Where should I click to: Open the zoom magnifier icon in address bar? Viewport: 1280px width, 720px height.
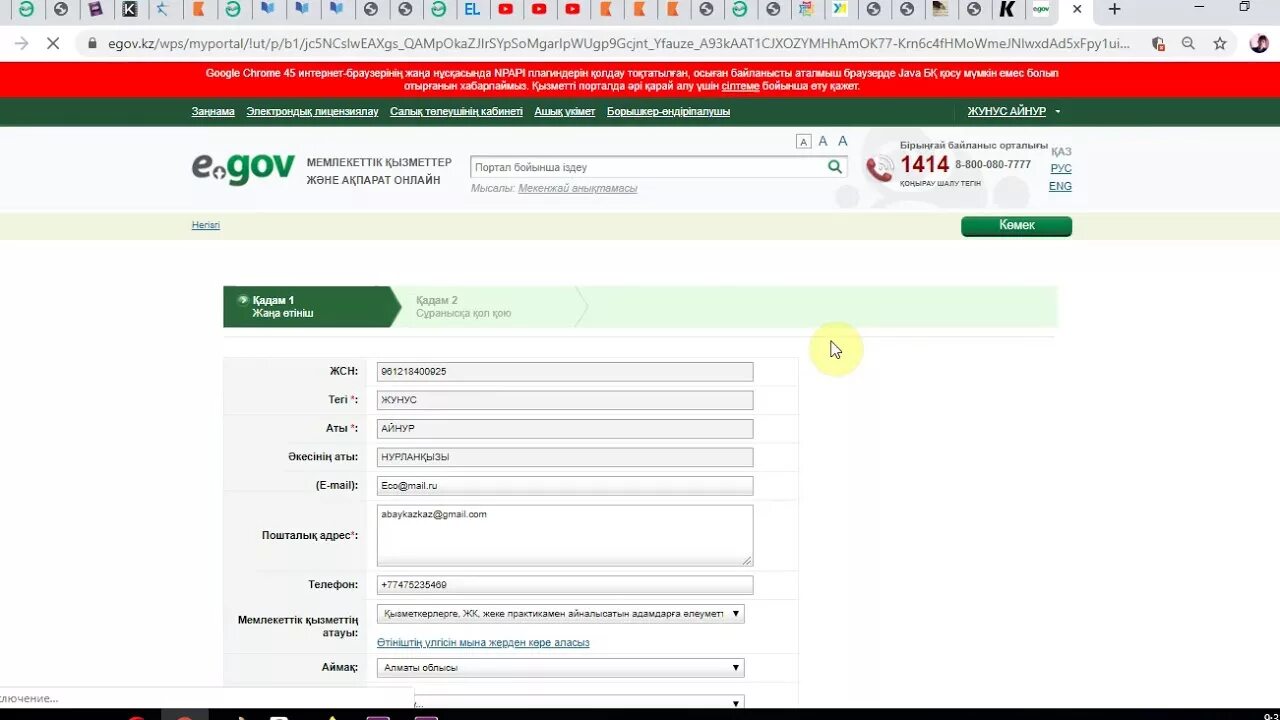[1188, 44]
